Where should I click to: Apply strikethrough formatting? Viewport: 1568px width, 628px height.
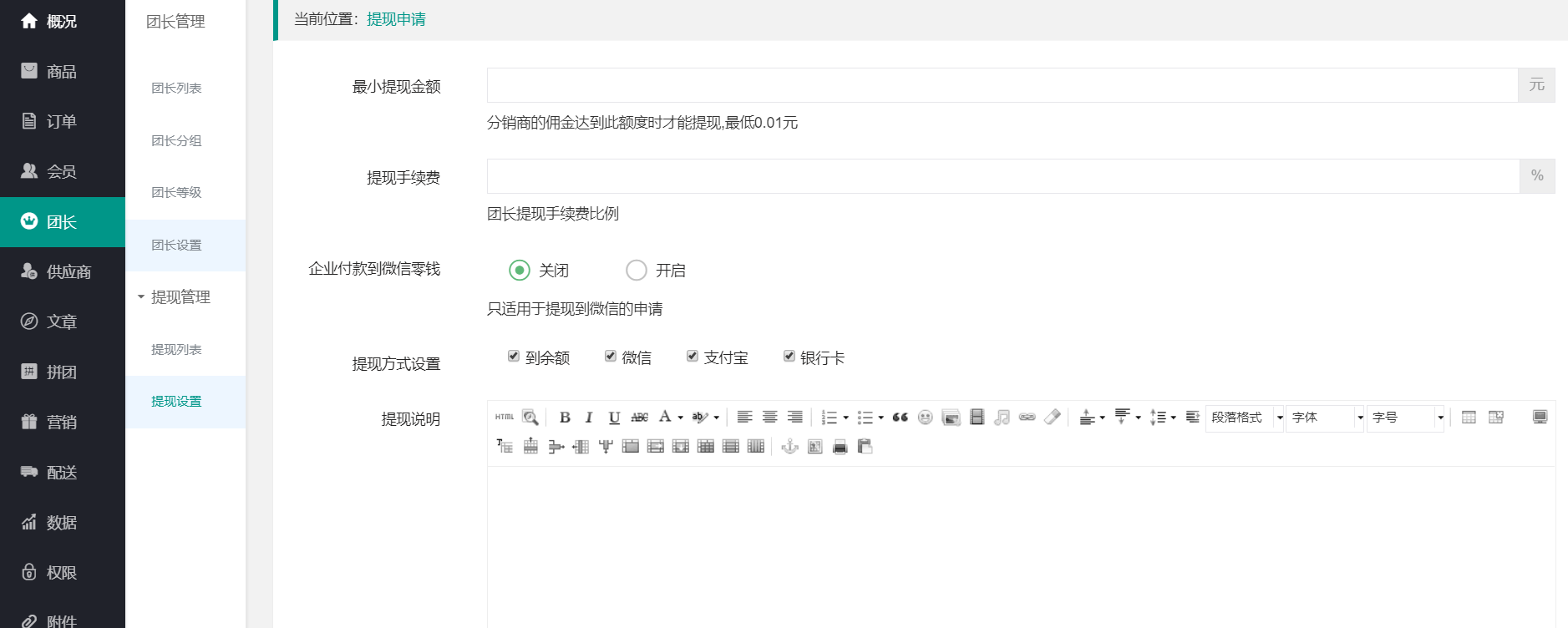coord(639,417)
